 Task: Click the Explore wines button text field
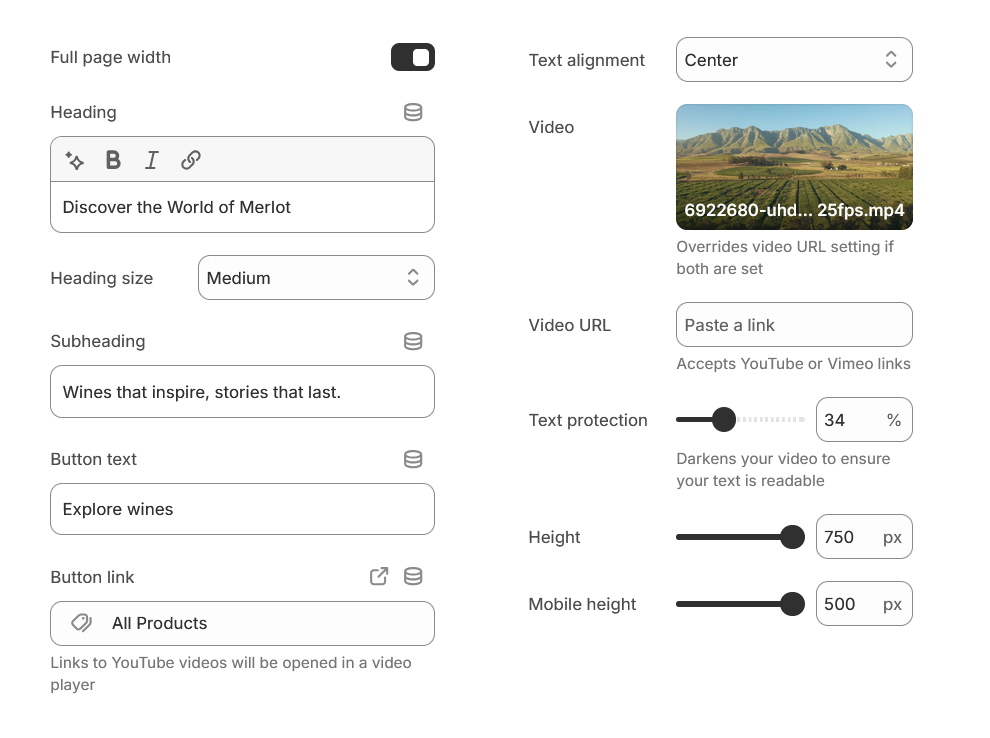[x=242, y=509]
